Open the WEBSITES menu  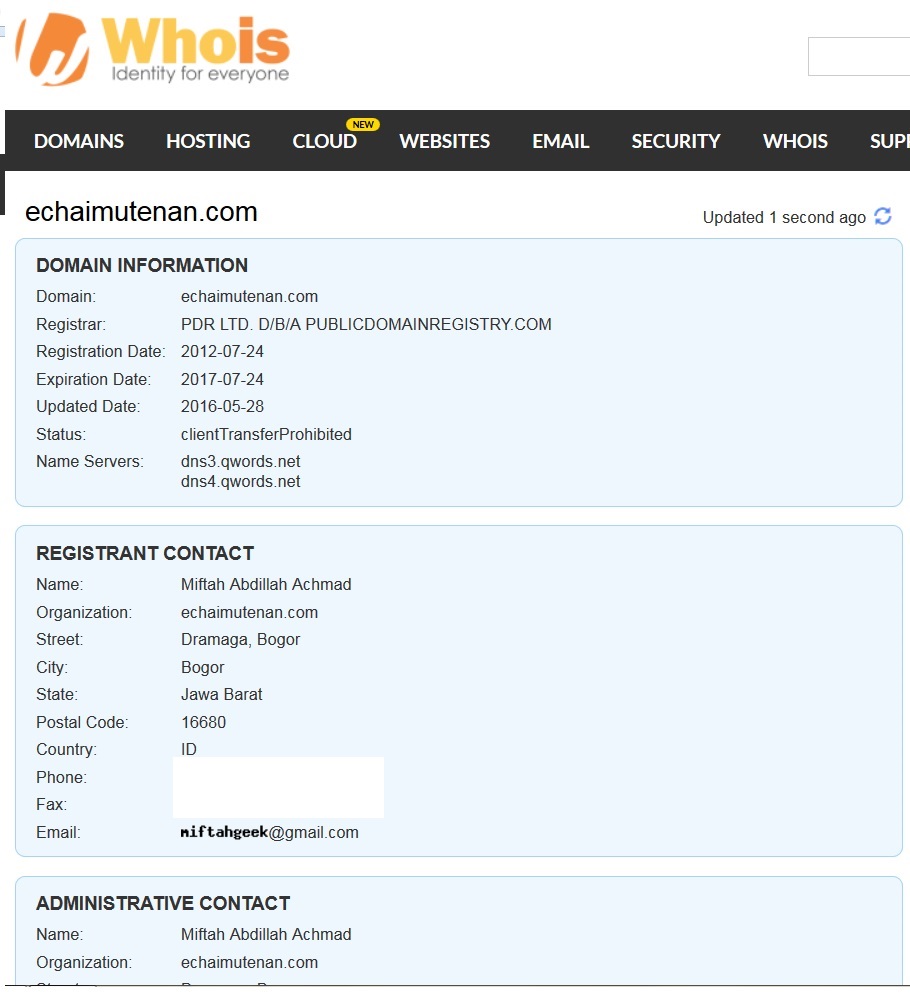click(x=445, y=141)
